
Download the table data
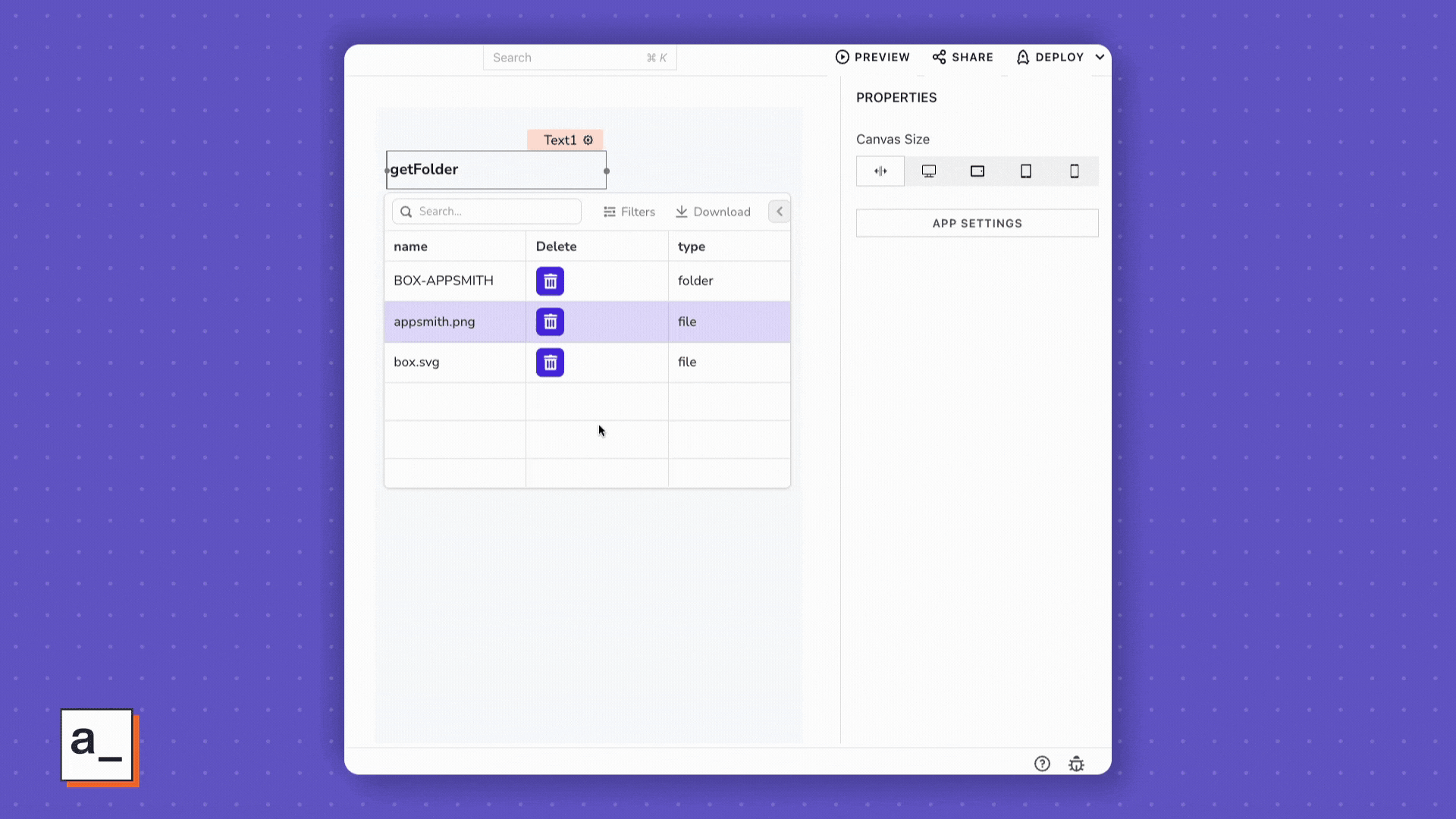tap(713, 212)
